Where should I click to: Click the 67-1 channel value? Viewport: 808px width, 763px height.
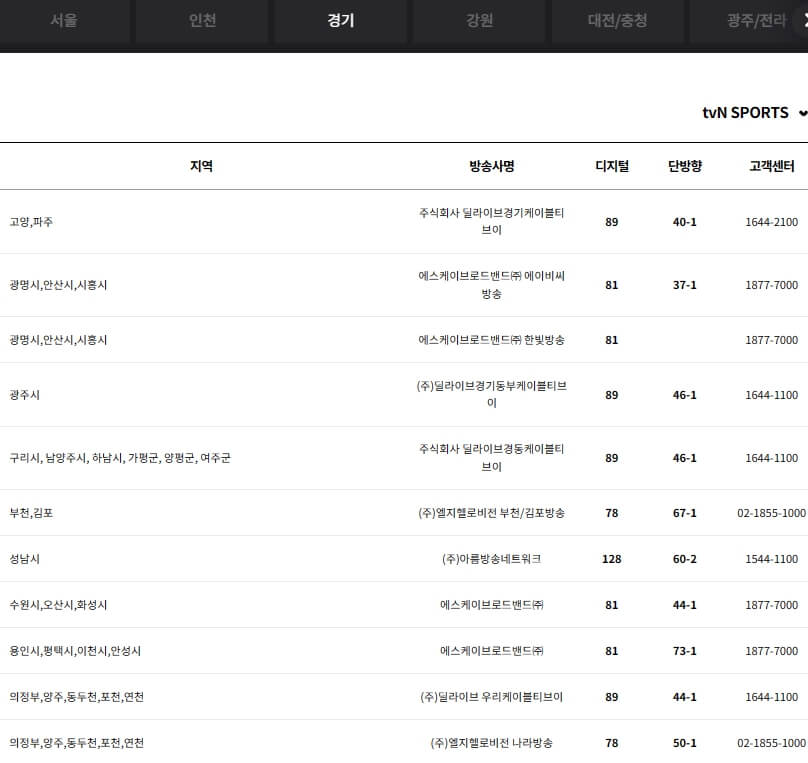(684, 513)
